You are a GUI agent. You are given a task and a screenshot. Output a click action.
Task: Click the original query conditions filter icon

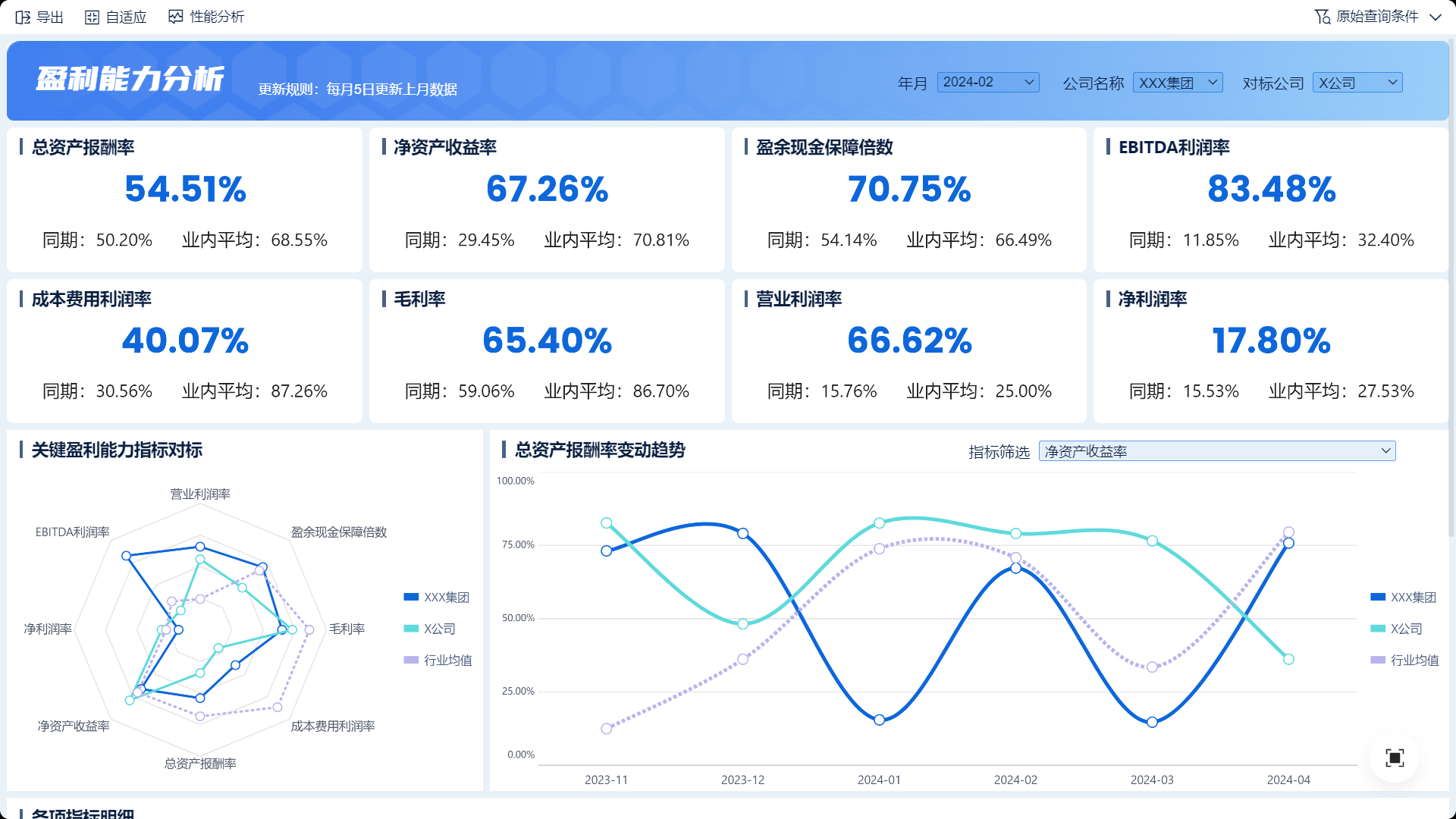click(1322, 17)
